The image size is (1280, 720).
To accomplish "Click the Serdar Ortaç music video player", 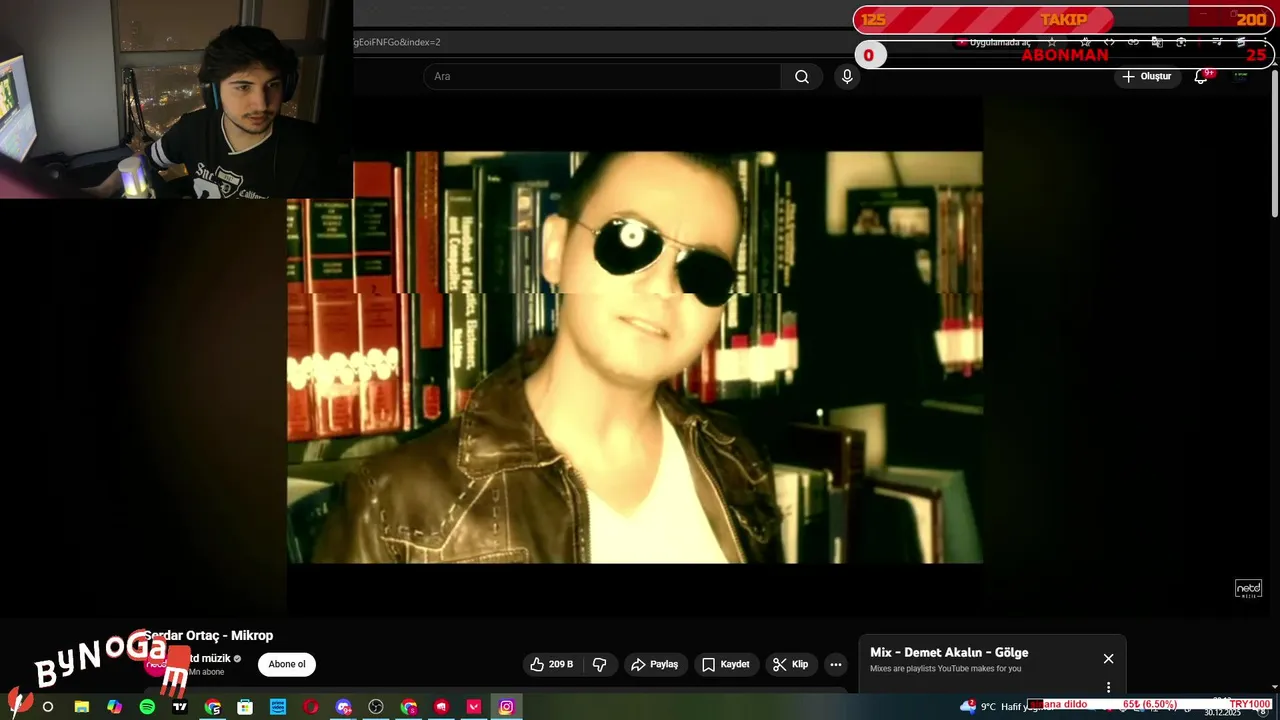I will (x=635, y=357).
